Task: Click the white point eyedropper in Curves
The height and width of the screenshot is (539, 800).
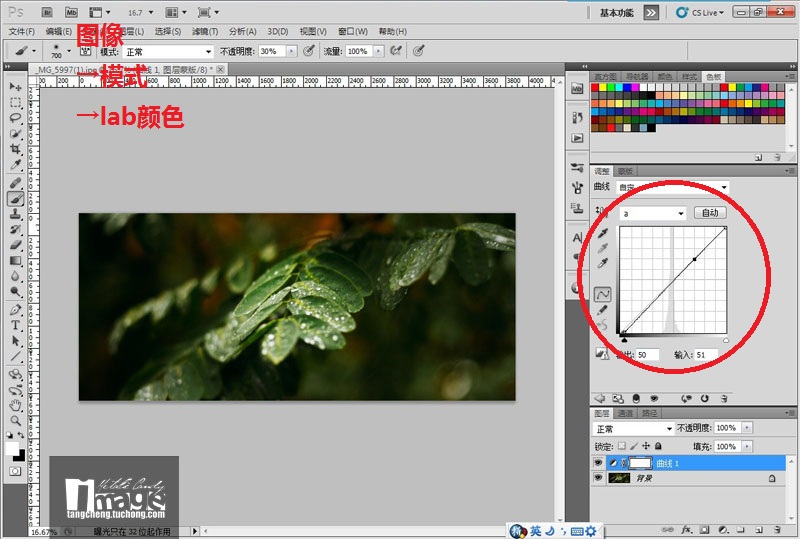Action: point(603,263)
